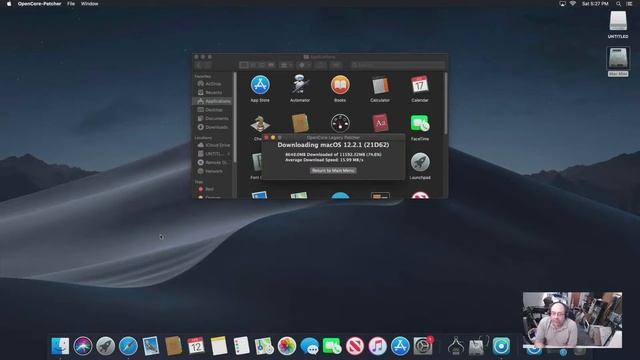Select the Chess app icon in Finder
The width and height of the screenshot is (640, 360).
[260, 124]
